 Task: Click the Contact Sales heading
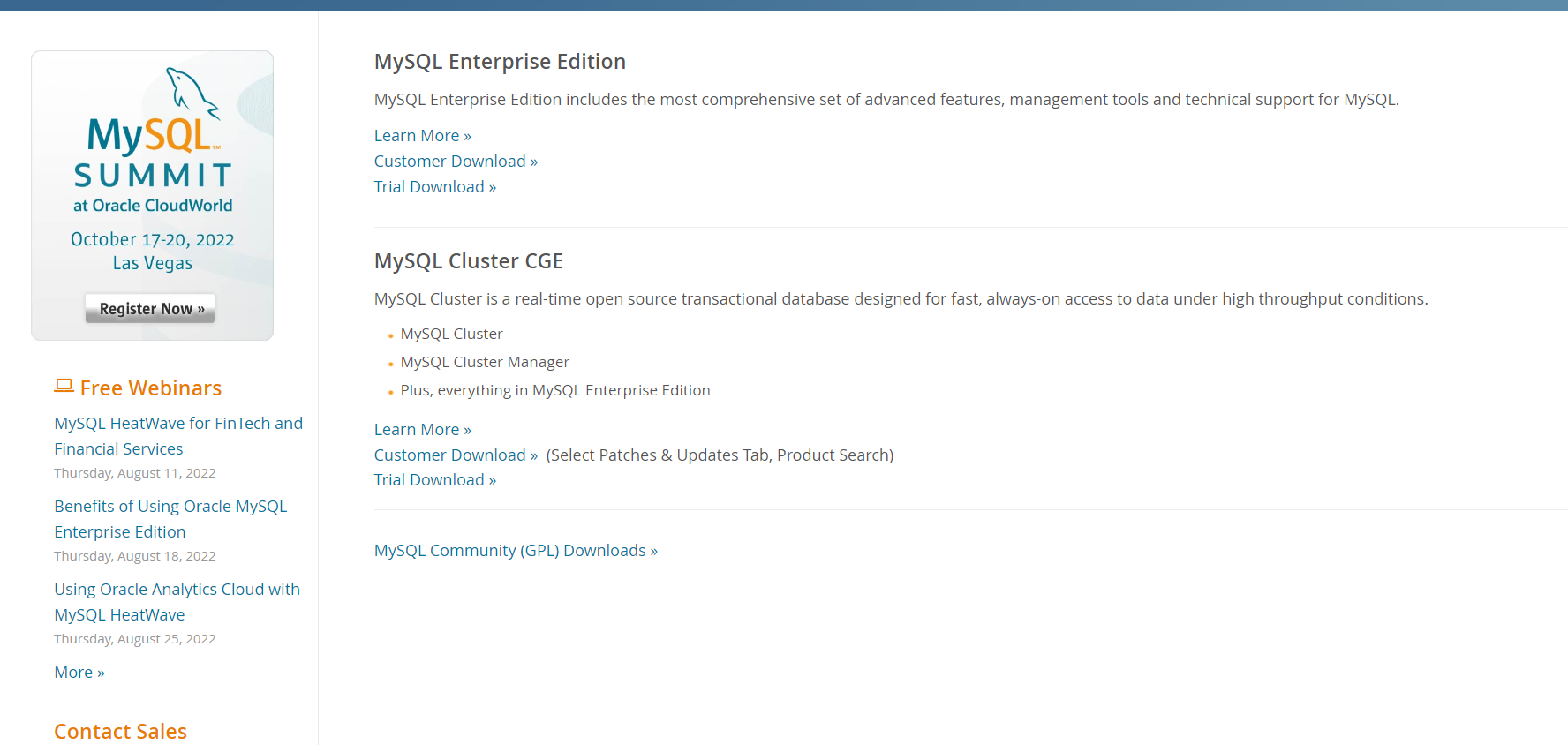tap(121, 732)
